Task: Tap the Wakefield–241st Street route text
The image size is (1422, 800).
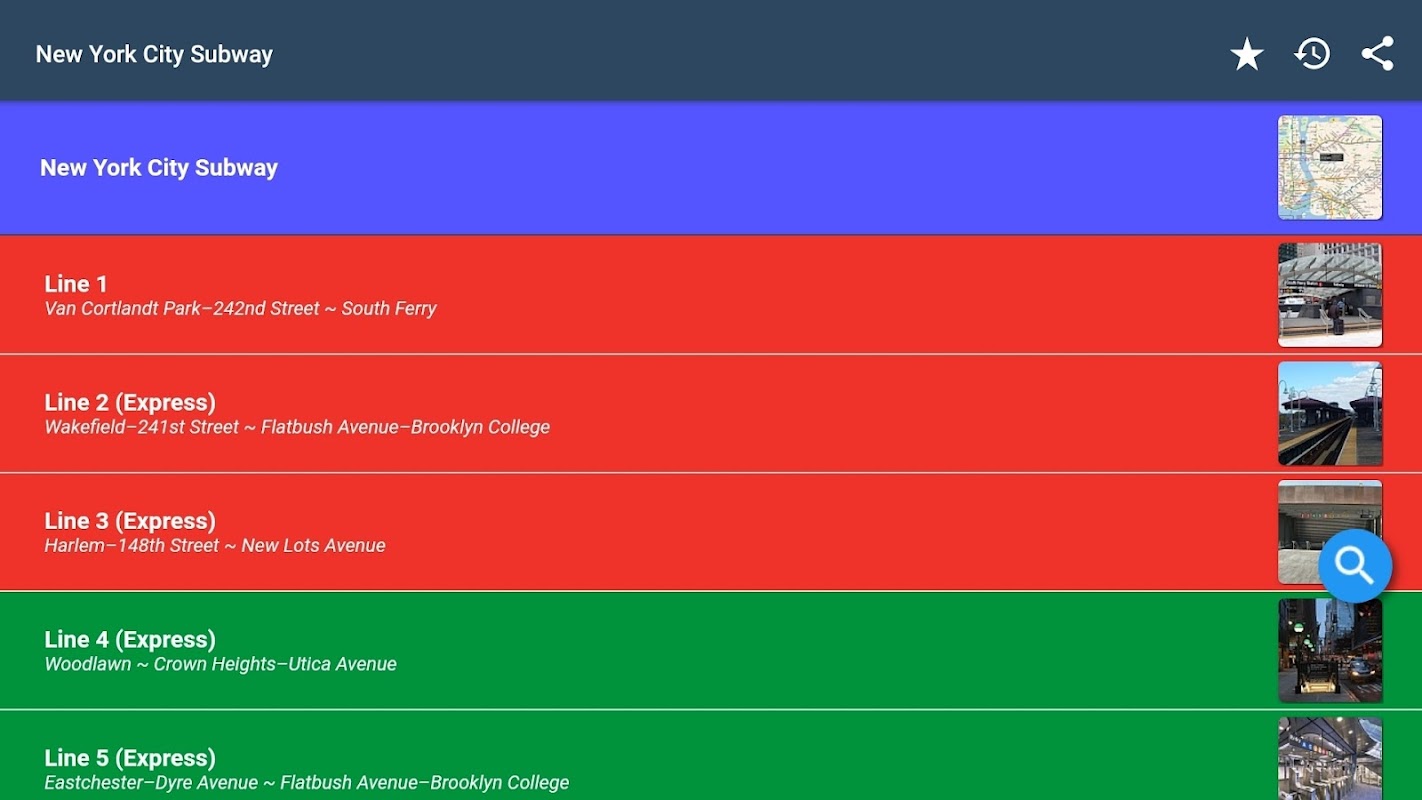Action: tap(297, 427)
